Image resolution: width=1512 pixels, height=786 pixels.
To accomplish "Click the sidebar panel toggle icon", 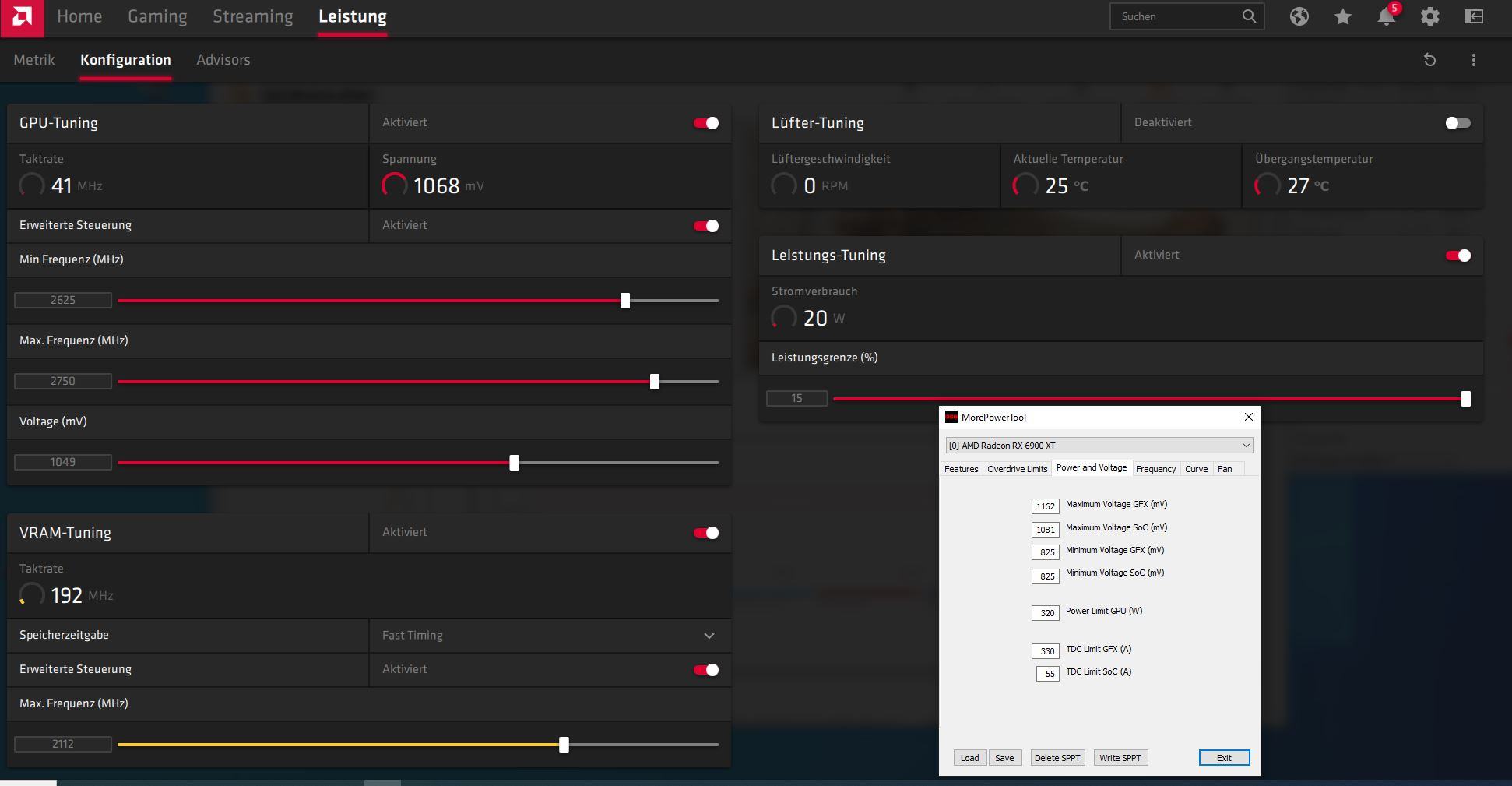I will [1473, 16].
